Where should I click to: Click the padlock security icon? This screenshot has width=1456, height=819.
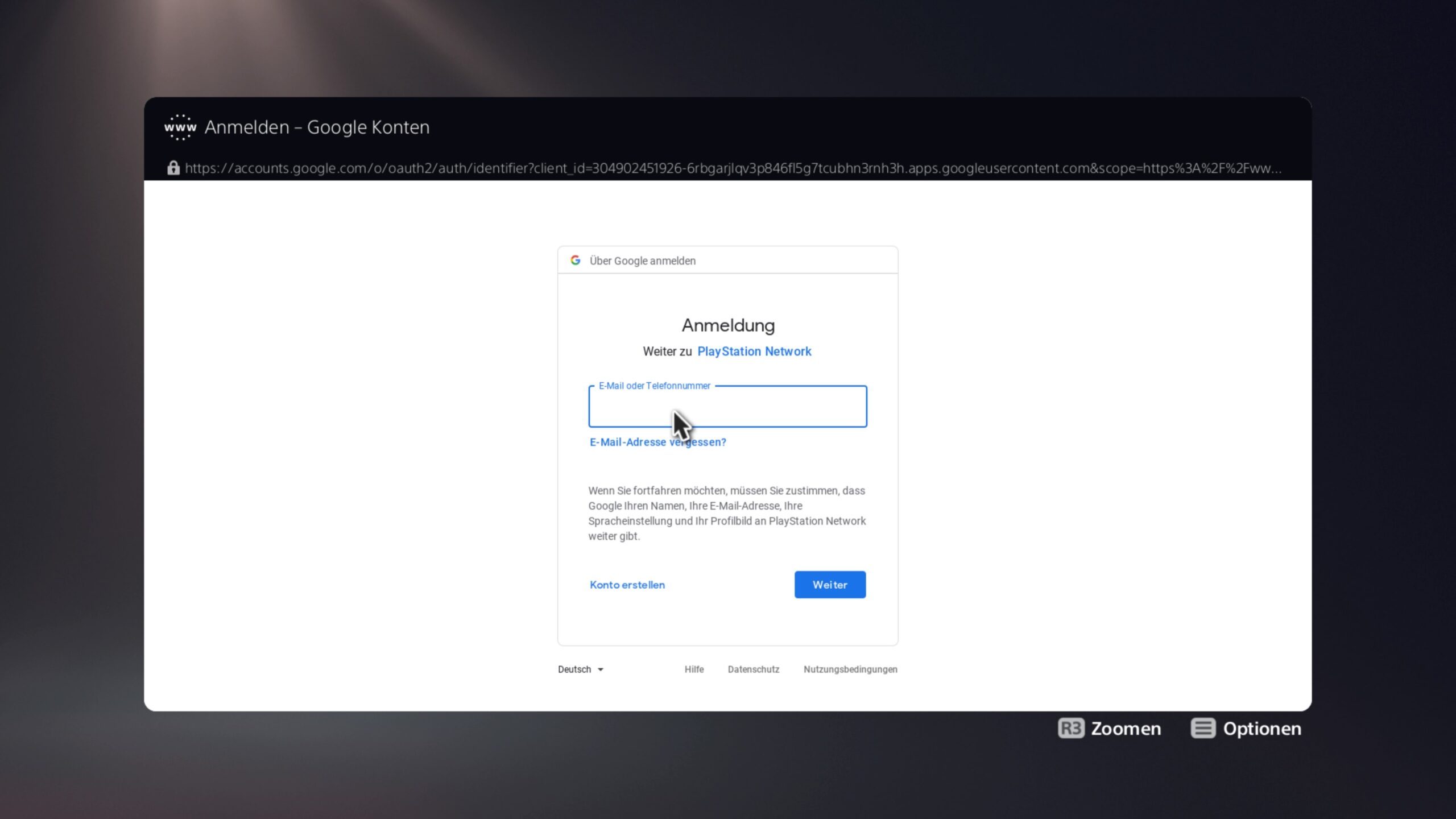coord(173,168)
